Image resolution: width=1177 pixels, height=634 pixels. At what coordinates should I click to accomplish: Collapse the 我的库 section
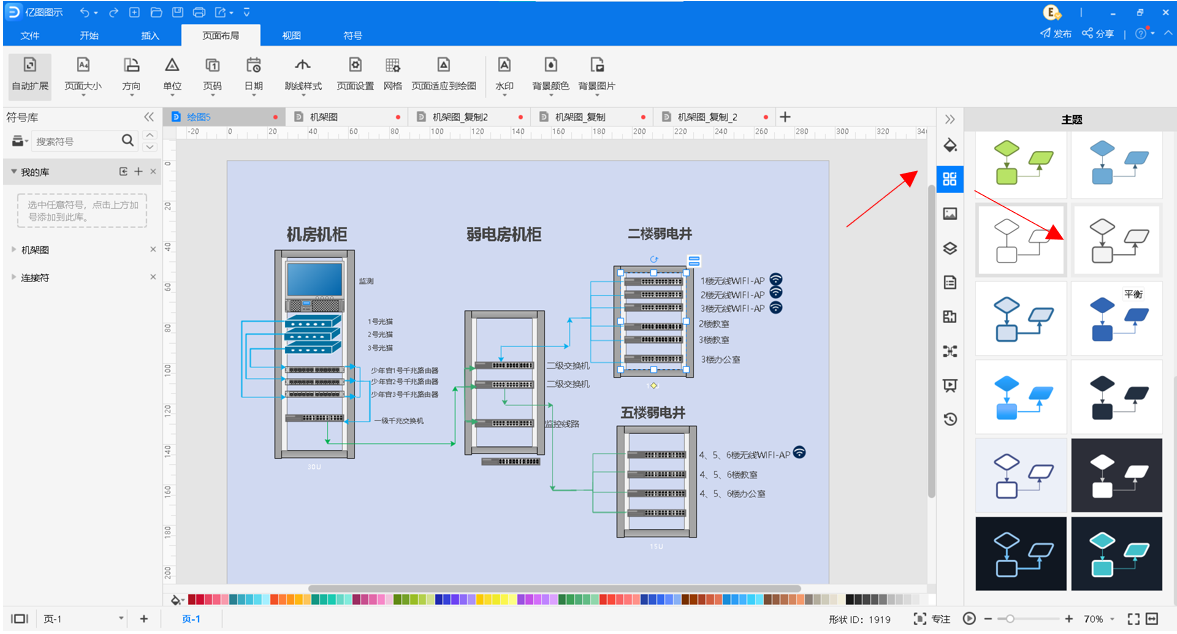13,172
